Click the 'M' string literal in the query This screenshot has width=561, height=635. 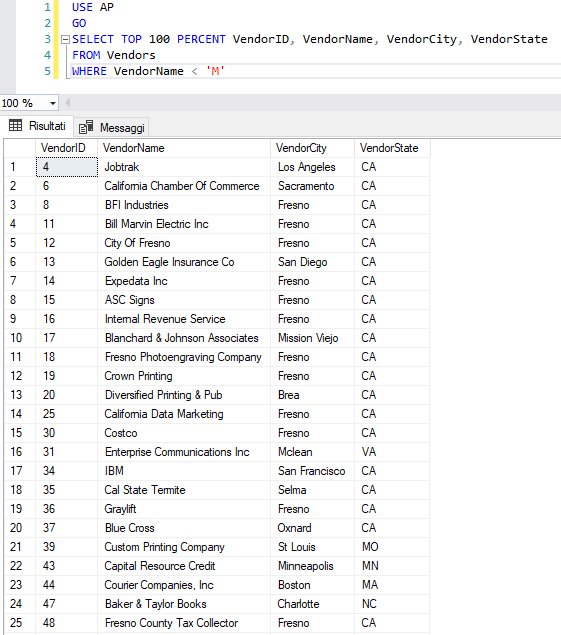coord(215,71)
